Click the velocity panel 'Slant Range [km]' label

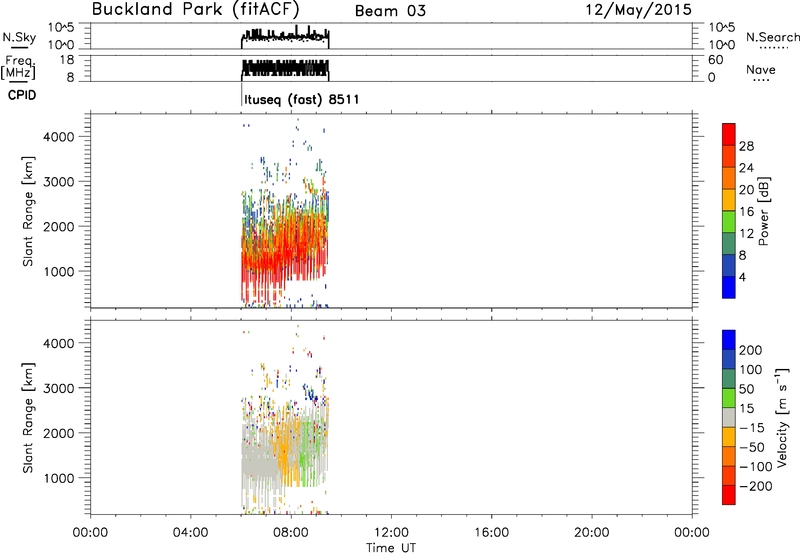click(x=28, y=418)
